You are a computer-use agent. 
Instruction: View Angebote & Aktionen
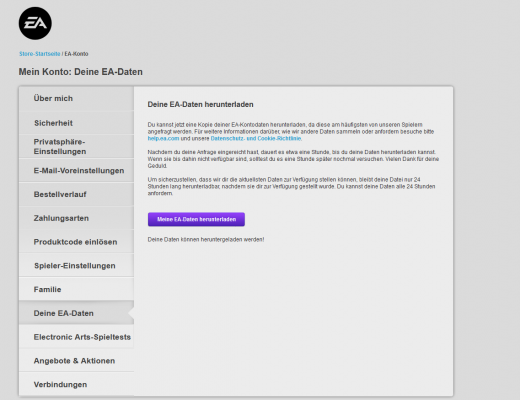coord(76,361)
